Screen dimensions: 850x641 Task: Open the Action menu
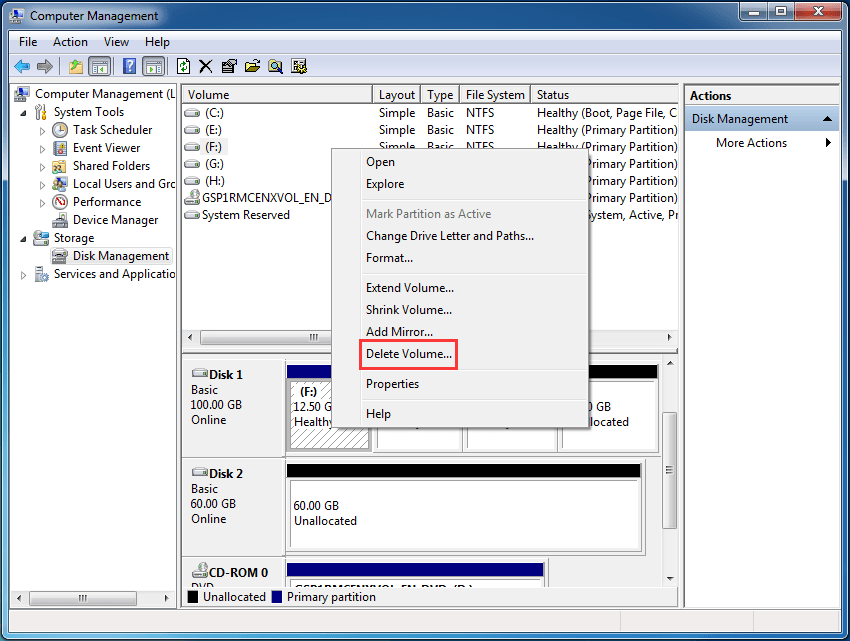click(70, 42)
